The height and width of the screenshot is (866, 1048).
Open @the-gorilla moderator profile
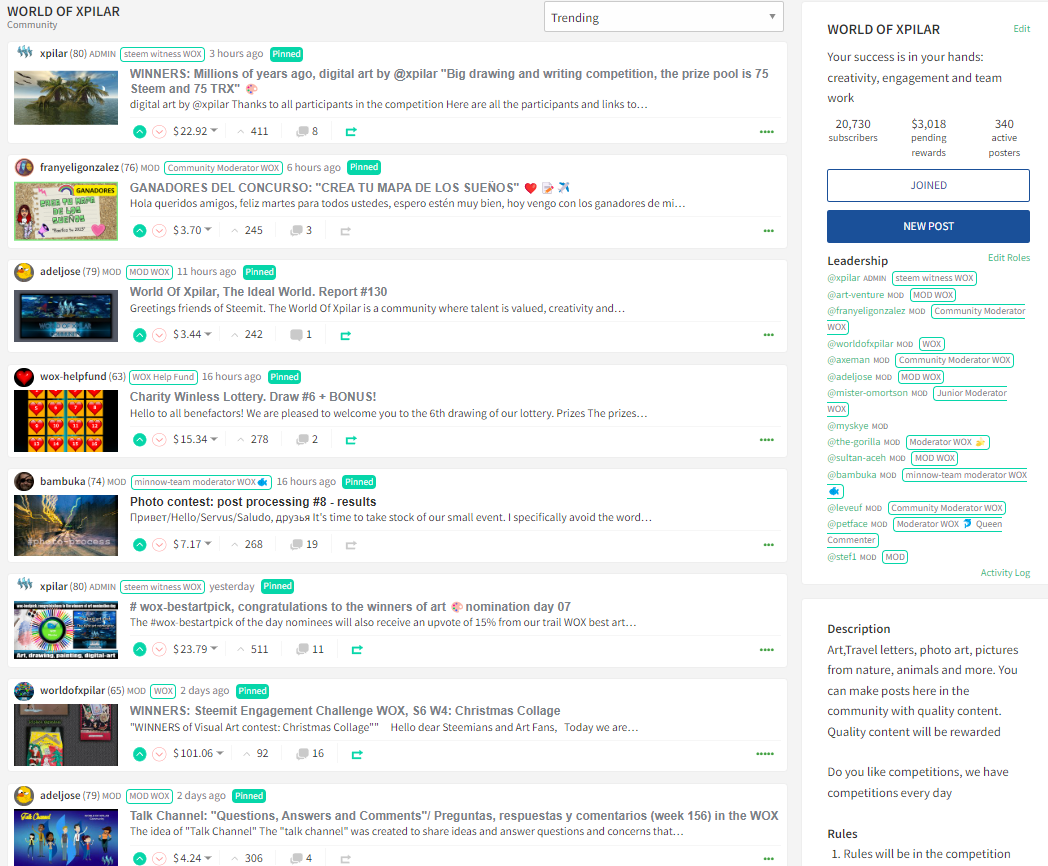point(854,442)
